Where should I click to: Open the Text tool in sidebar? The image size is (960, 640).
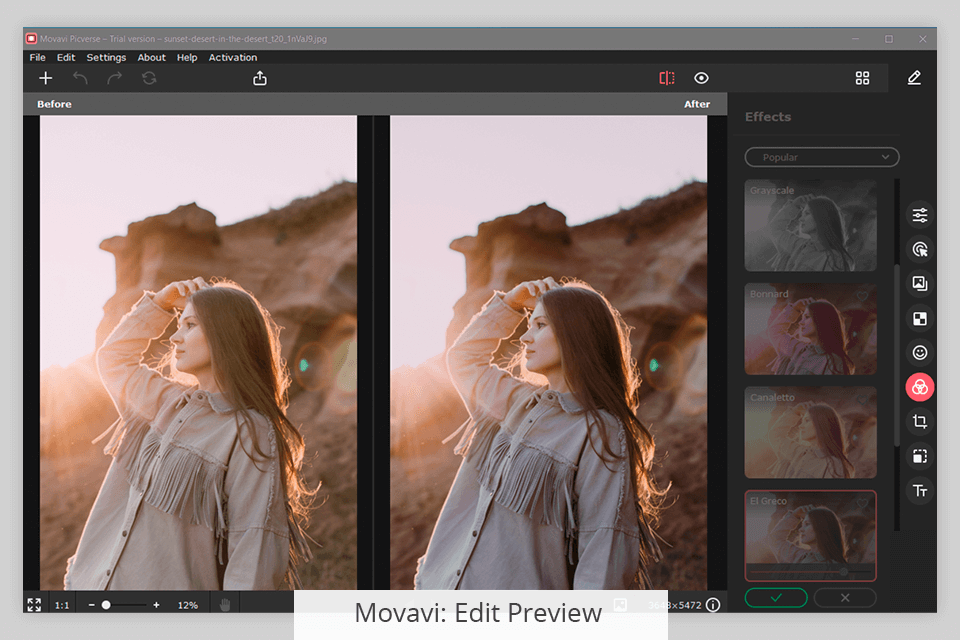coord(920,490)
